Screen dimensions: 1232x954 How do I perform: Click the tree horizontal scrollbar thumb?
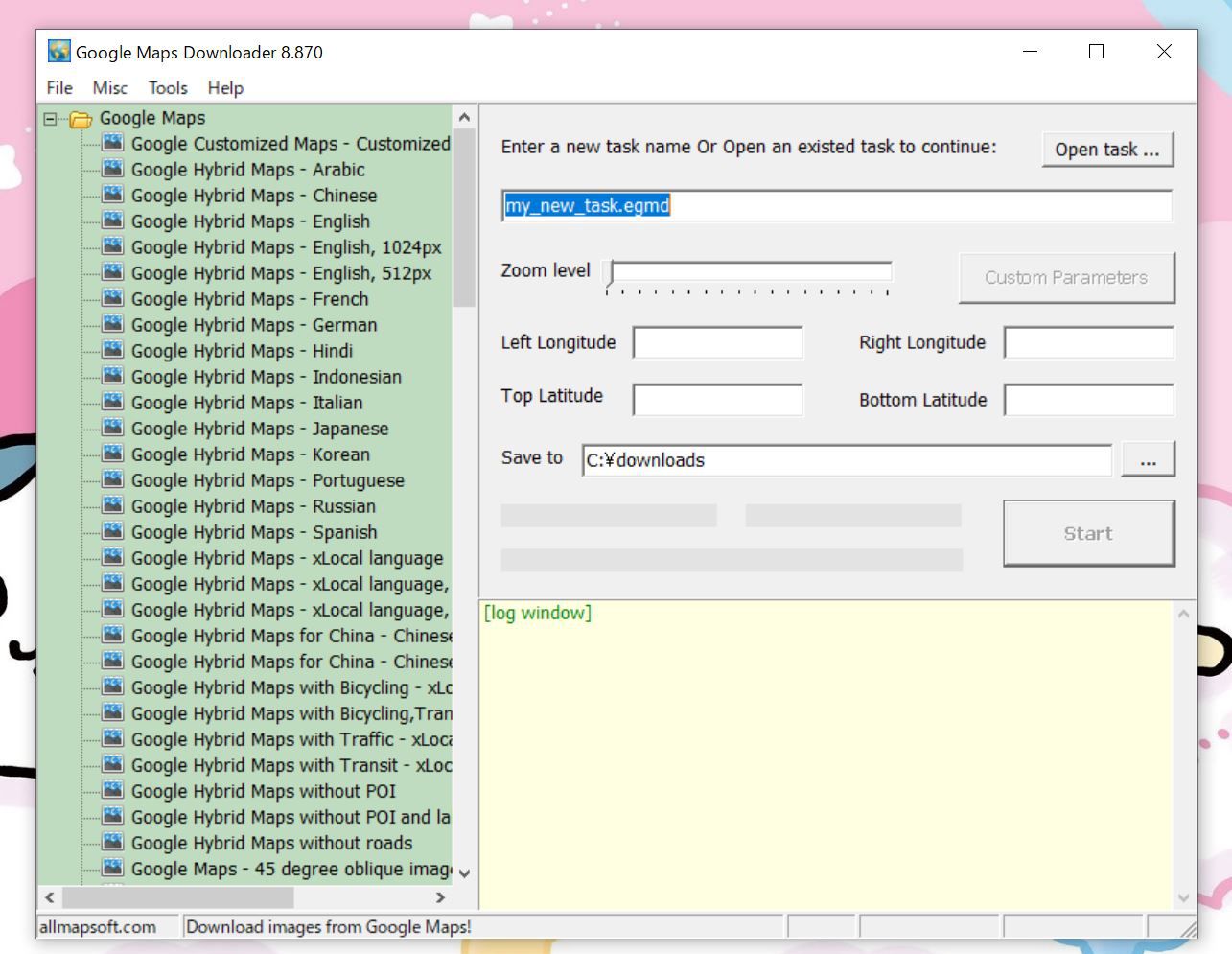pyautogui.click(x=178, y=897)
